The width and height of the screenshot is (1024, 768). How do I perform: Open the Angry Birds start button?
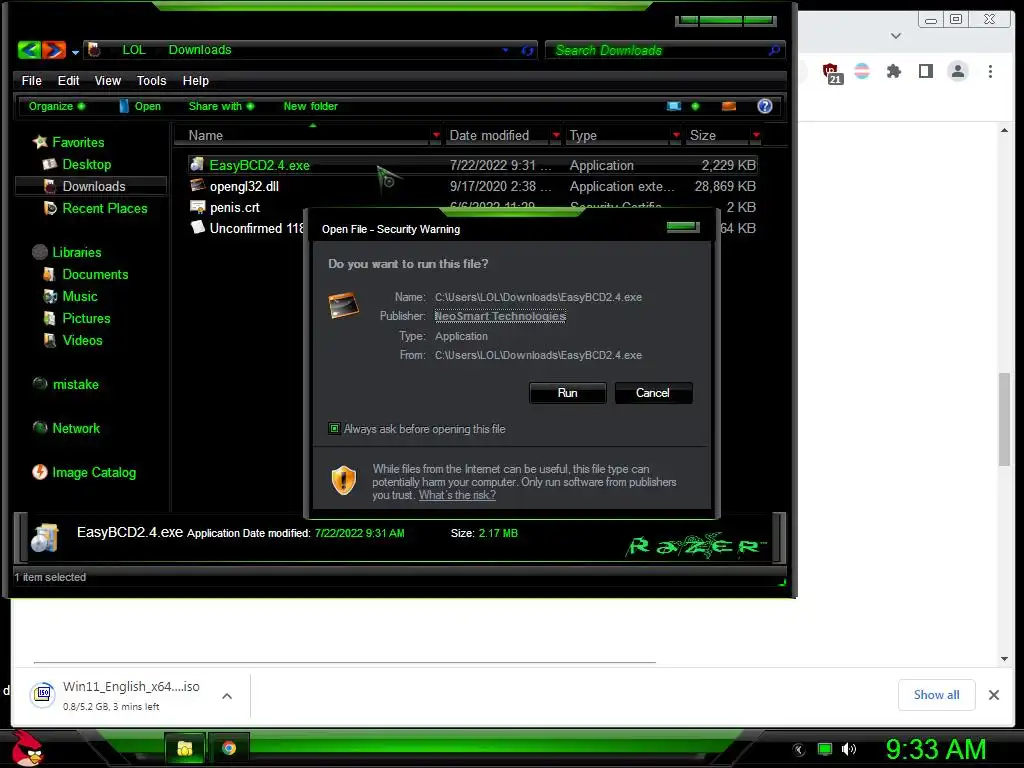pos(26,748)
